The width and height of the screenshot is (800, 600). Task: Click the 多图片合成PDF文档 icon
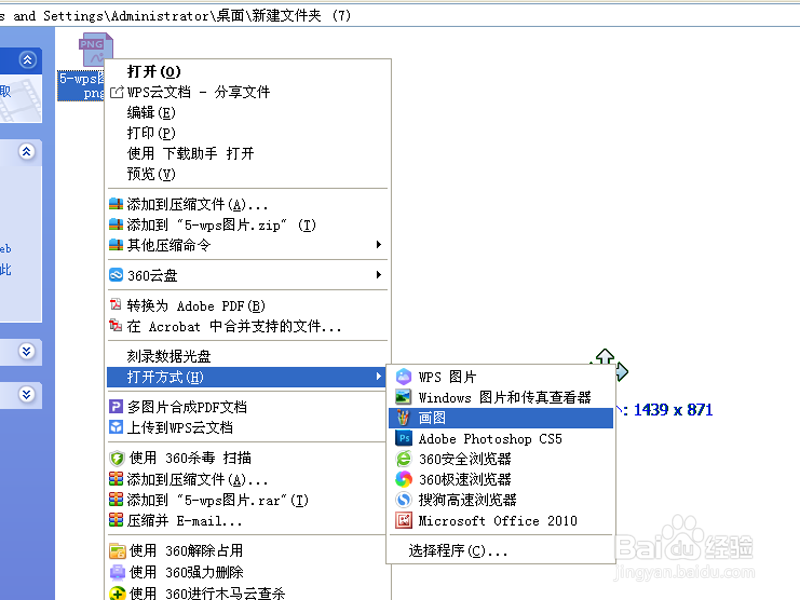pos(116,407)
